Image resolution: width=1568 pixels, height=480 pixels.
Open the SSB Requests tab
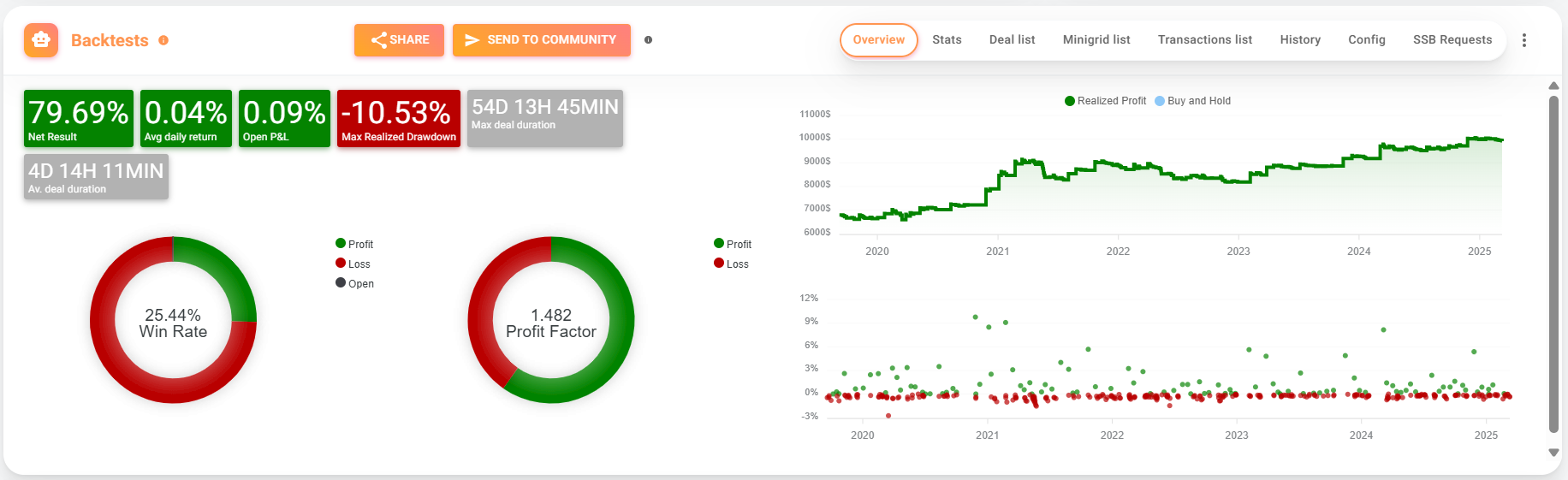tap(1452, 40)
